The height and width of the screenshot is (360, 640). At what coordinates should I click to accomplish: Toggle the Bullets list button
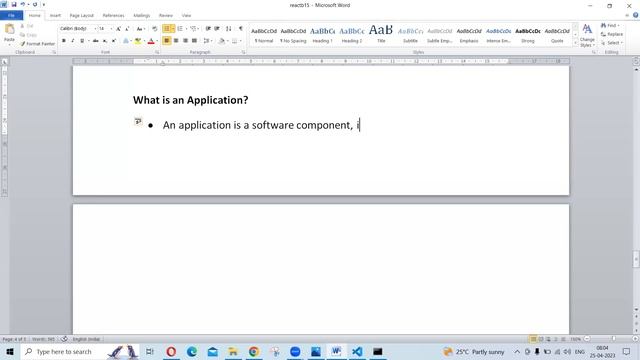167,29
